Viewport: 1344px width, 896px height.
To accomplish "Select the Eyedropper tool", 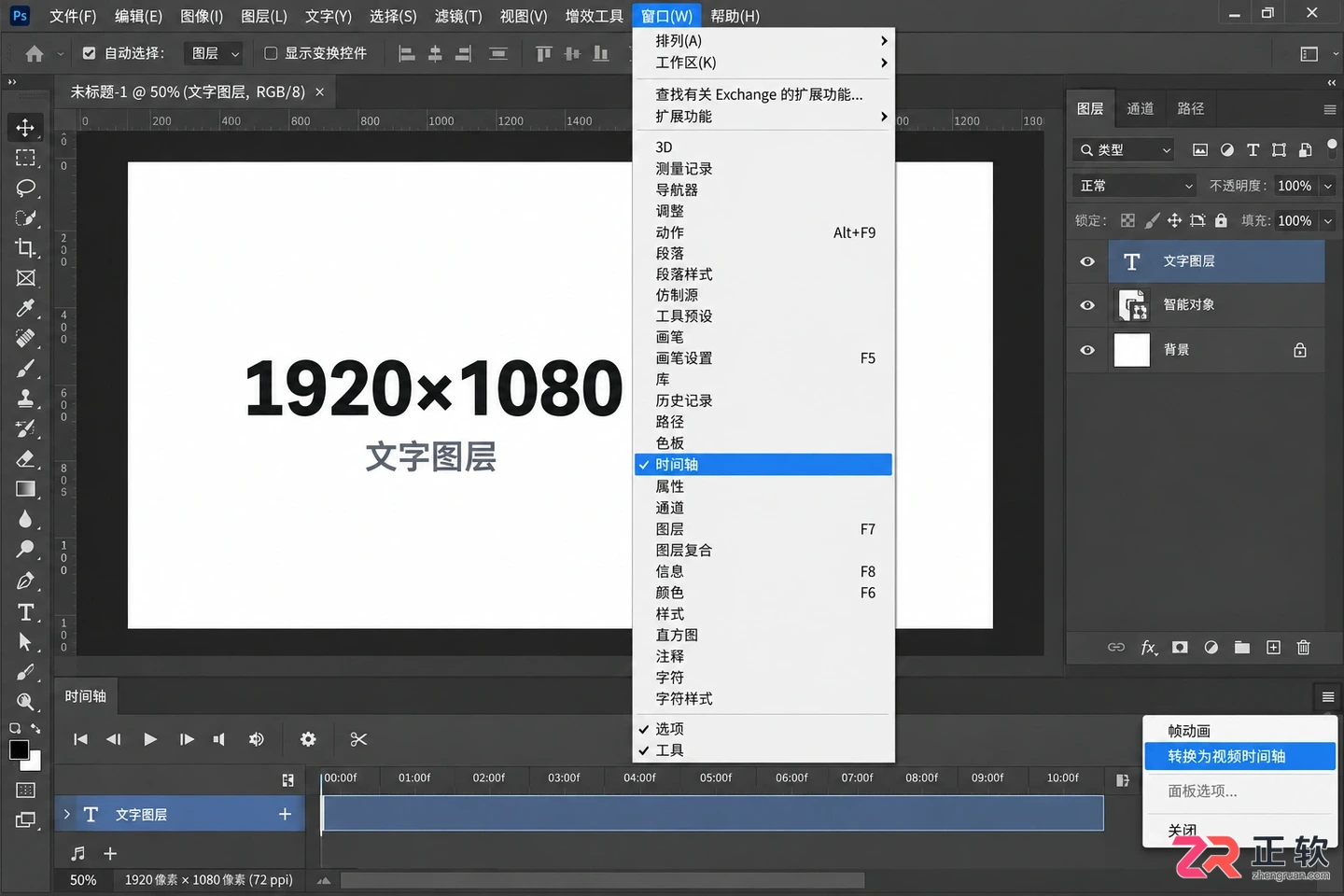I will tap(25, 308).
